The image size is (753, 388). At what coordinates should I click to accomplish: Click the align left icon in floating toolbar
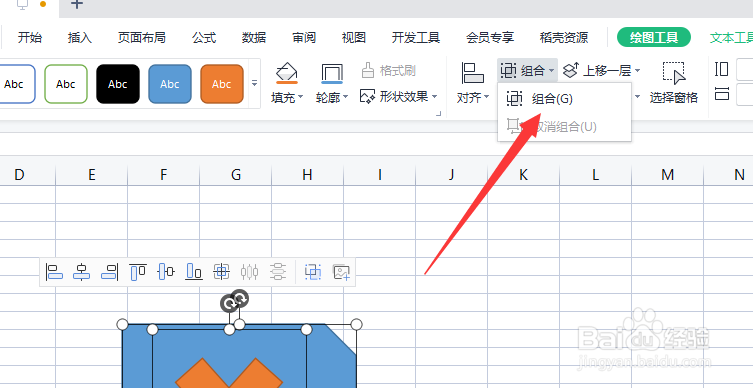pos(54,272)
